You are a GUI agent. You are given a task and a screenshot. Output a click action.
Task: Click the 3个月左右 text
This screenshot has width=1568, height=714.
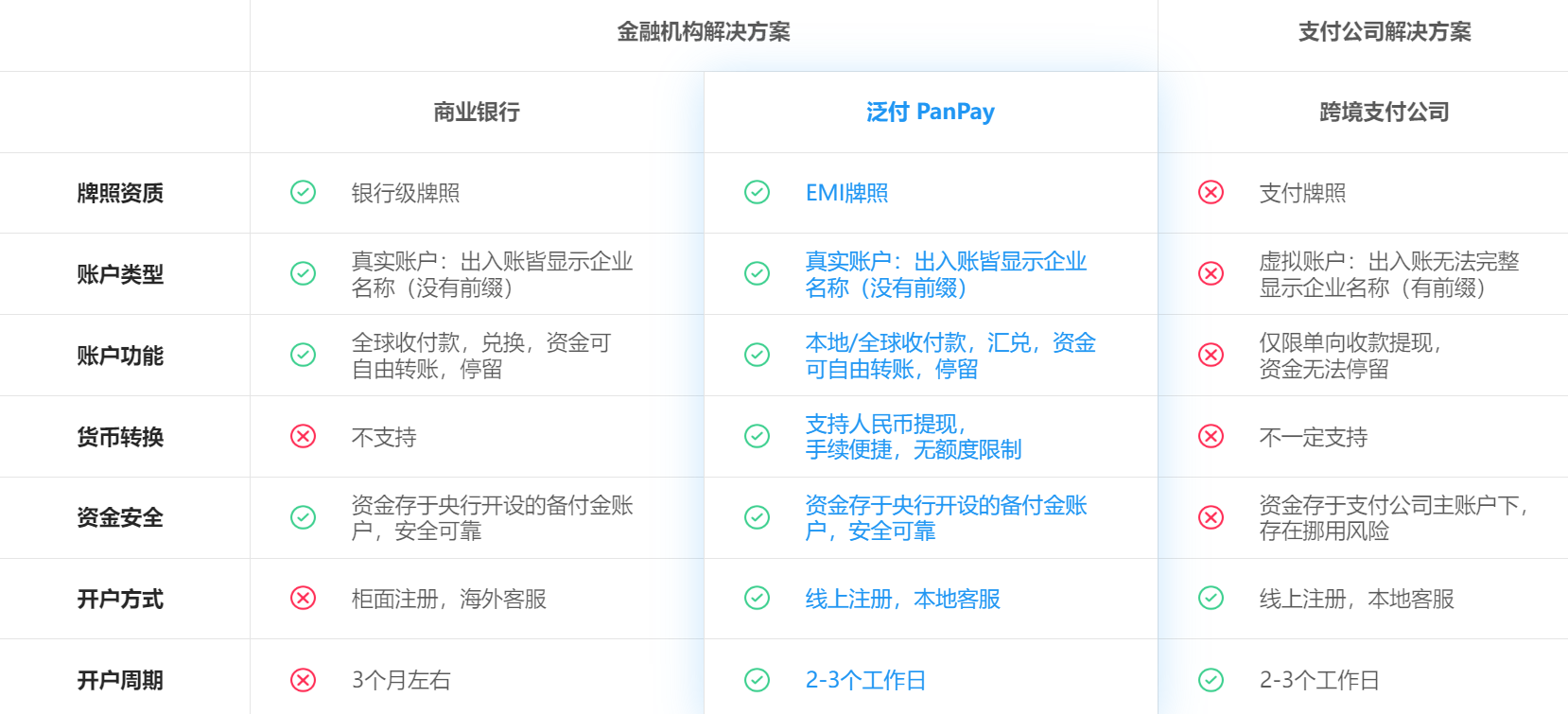coord(401,680)
